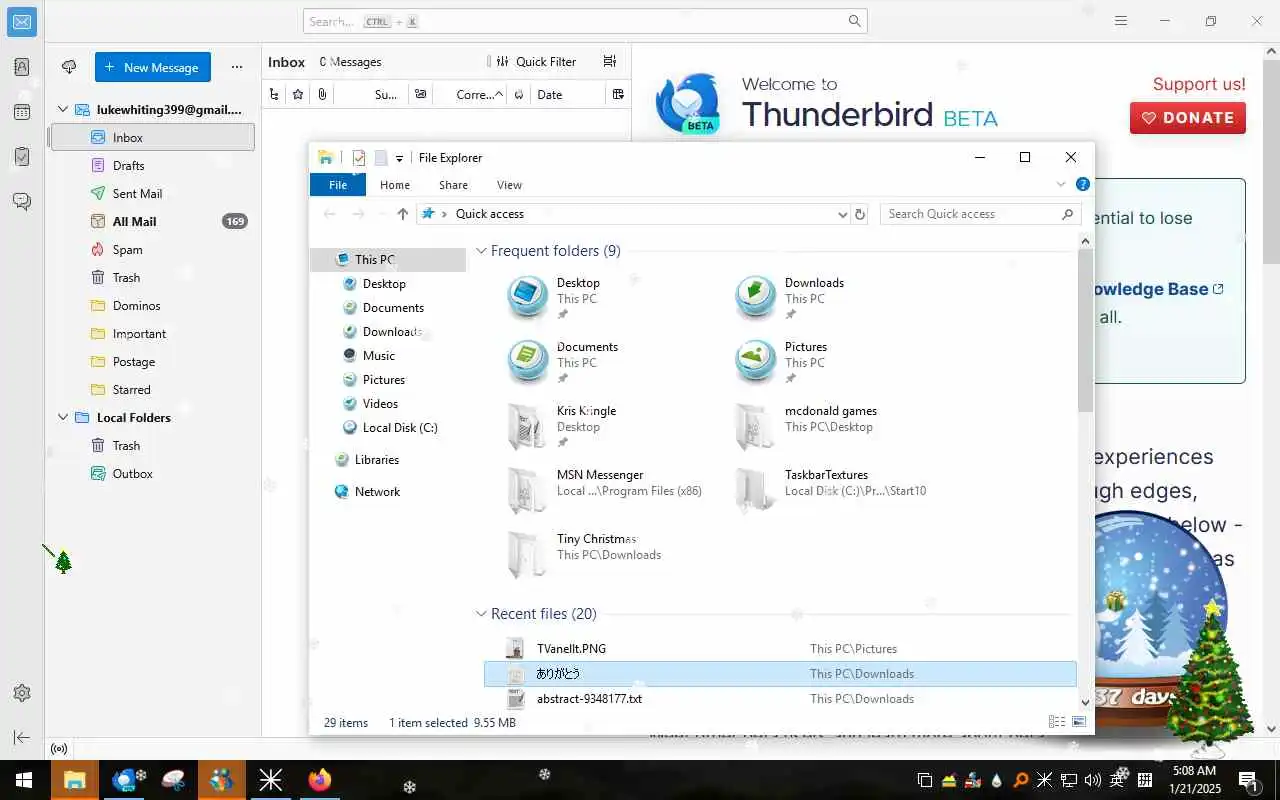1280x800 pixels.
Task: Switch to details view icon in File Explorer
Action: pos(1057,722)
